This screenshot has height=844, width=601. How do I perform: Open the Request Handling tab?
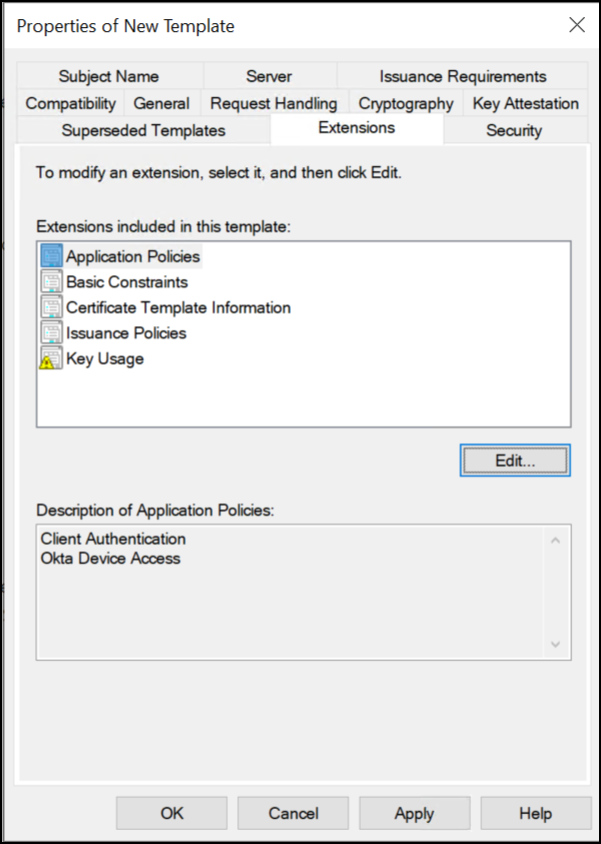pos(274,103)
